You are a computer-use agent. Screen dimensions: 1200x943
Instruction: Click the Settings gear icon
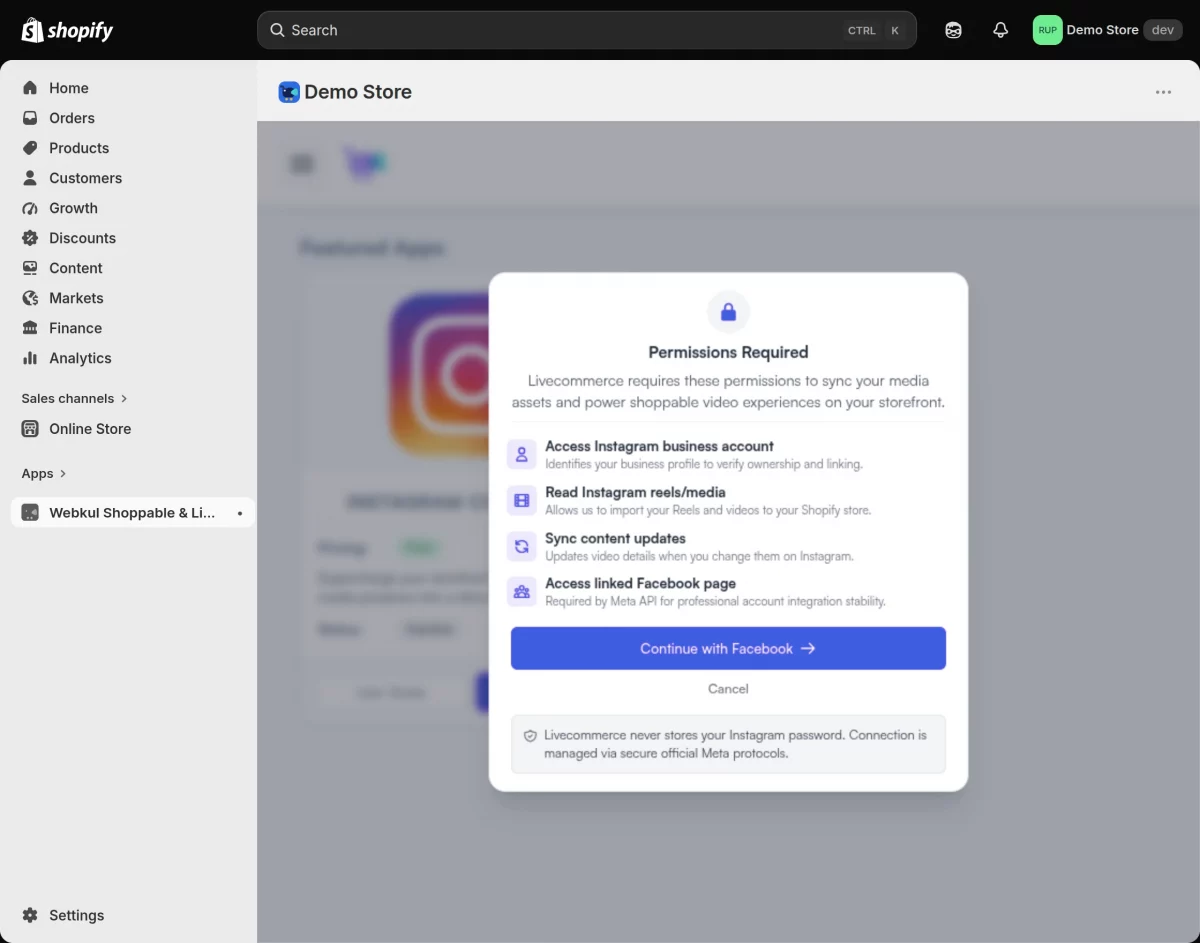click(x=30, y=915)
